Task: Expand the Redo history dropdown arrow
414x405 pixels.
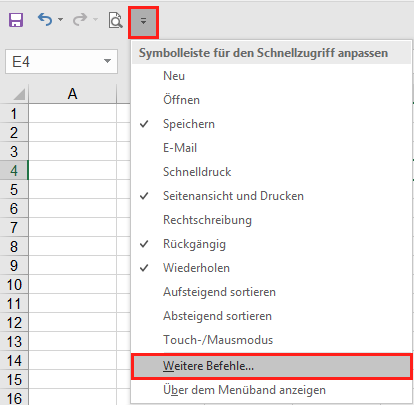Action: [96, 20]
